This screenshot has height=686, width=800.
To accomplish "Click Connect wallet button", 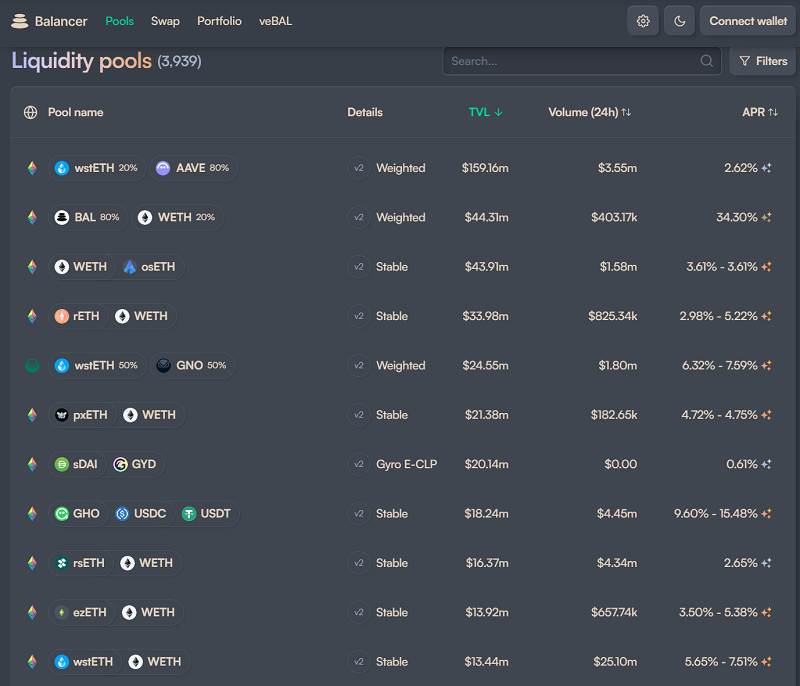I will coord(748,21).
